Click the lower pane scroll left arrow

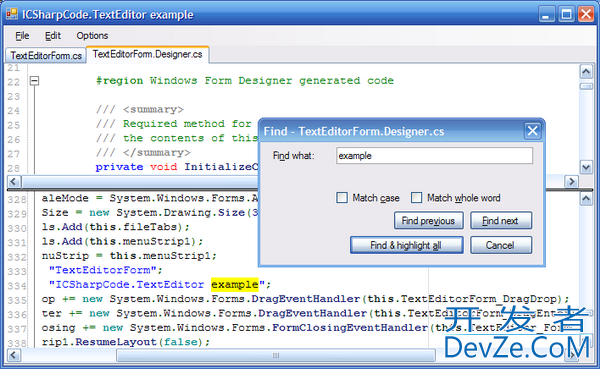point(14,355)
